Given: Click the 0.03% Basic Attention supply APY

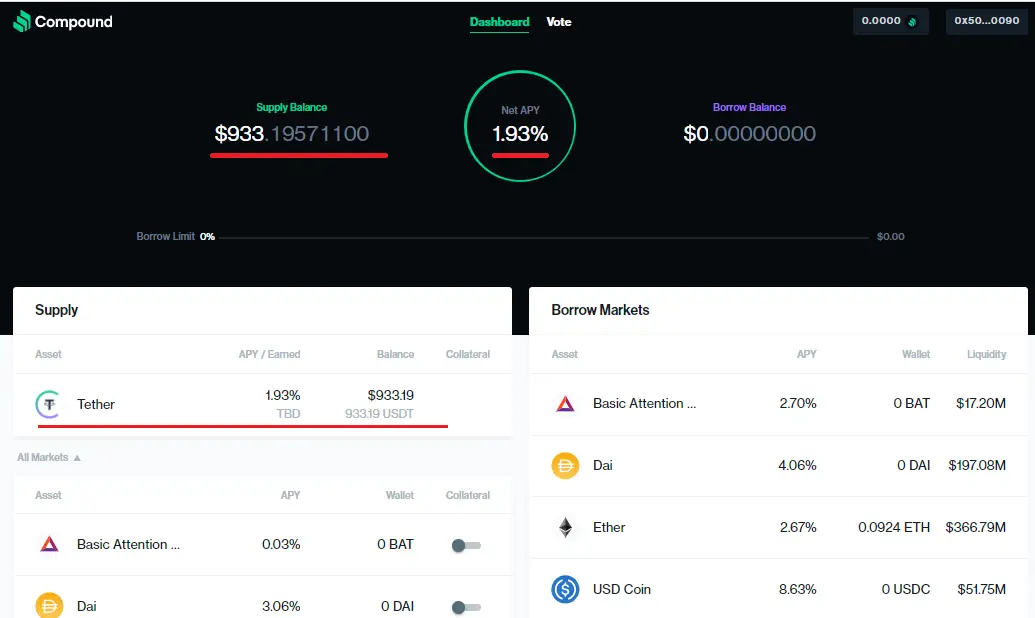Looking at the screenshot, I should tap(281, 544).
